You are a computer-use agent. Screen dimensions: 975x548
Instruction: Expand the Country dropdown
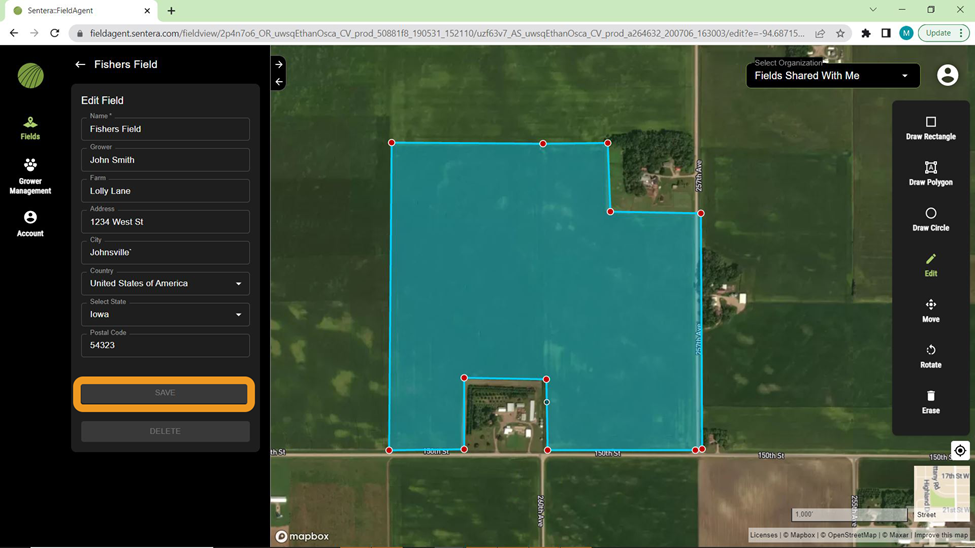click(x=165, y=284)
